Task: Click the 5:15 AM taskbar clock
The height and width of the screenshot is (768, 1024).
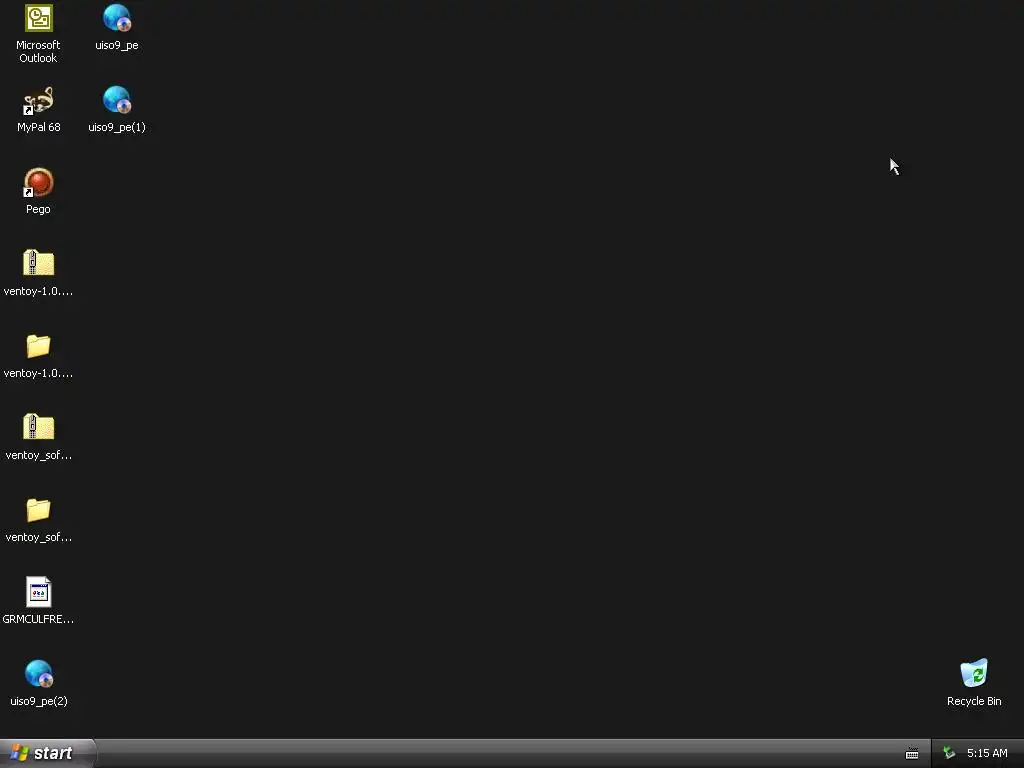Action: click(987, 754)
